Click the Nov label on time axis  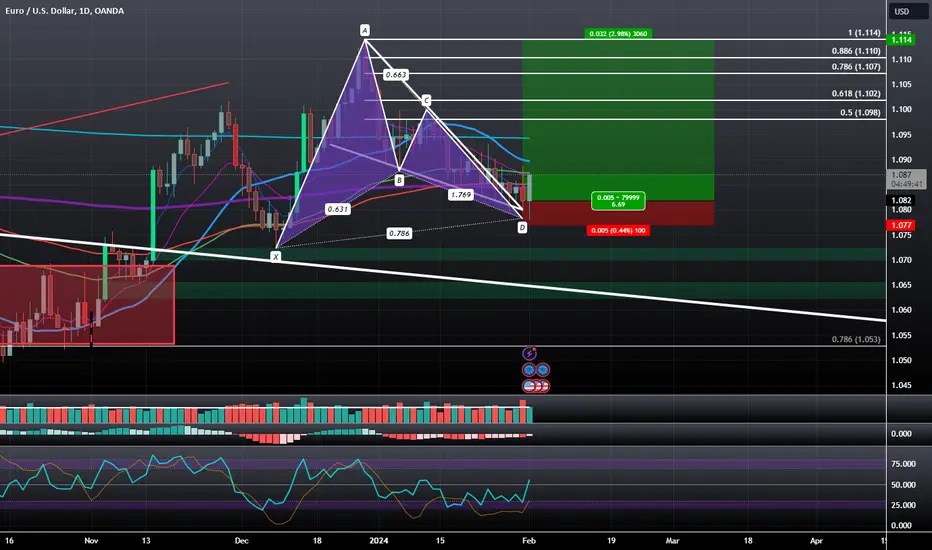(x=91, y=540)
